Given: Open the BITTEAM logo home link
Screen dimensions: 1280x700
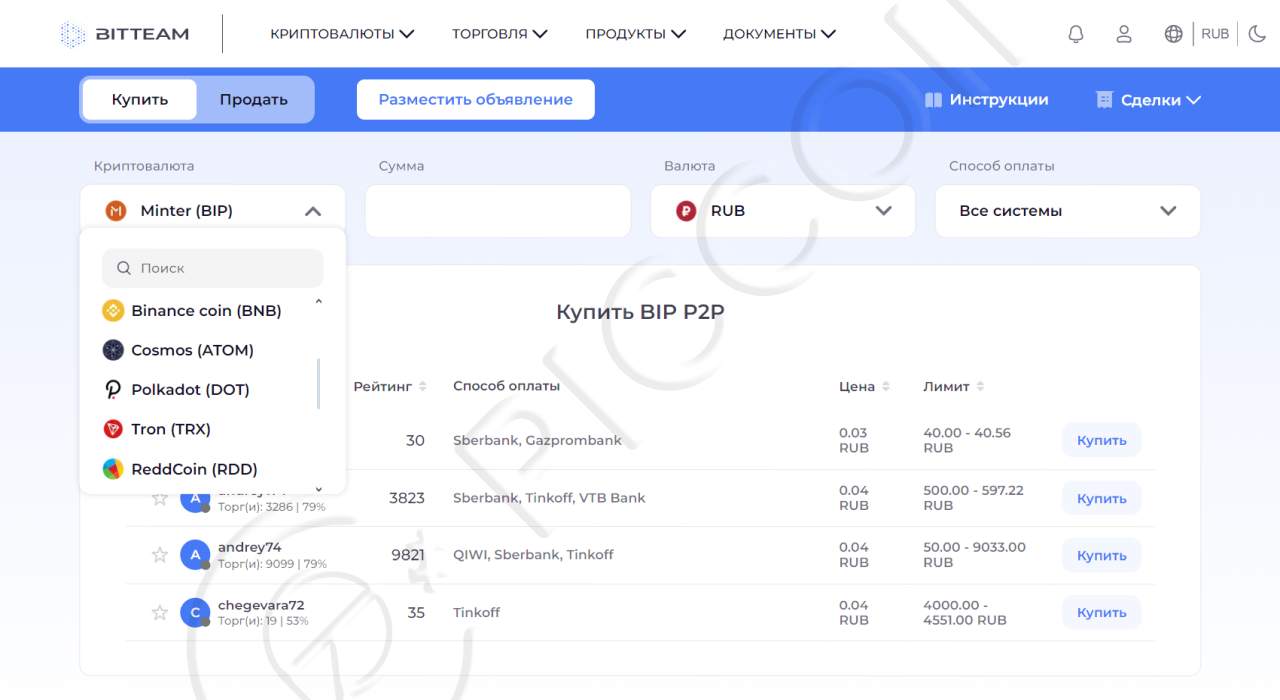Looking at the screenshot, I should 124,34.
